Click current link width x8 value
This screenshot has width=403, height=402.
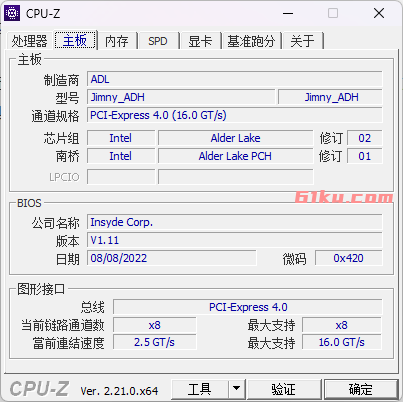coord(155,325)
